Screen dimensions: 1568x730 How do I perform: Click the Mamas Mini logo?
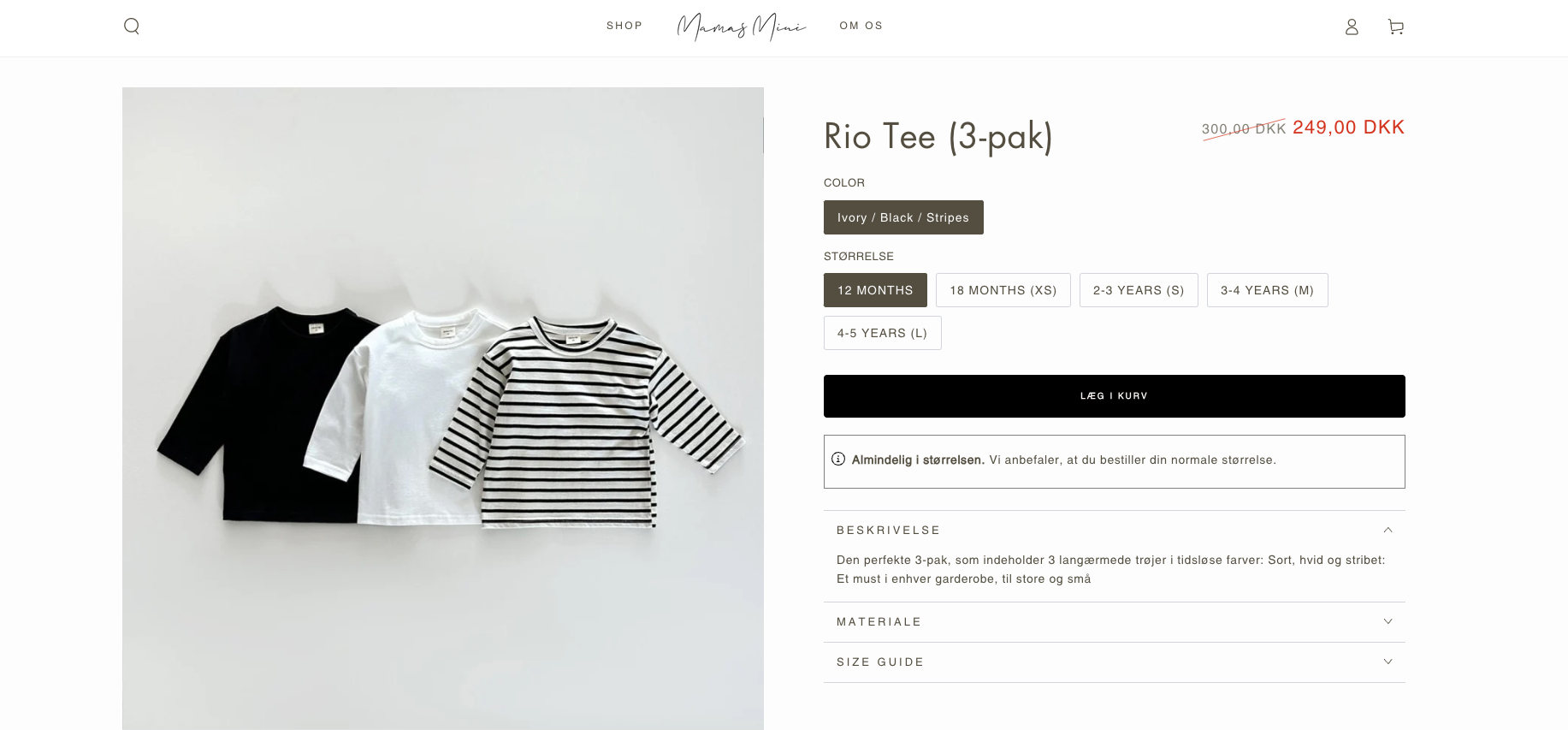pyautogui.click(x=741, y=27)
